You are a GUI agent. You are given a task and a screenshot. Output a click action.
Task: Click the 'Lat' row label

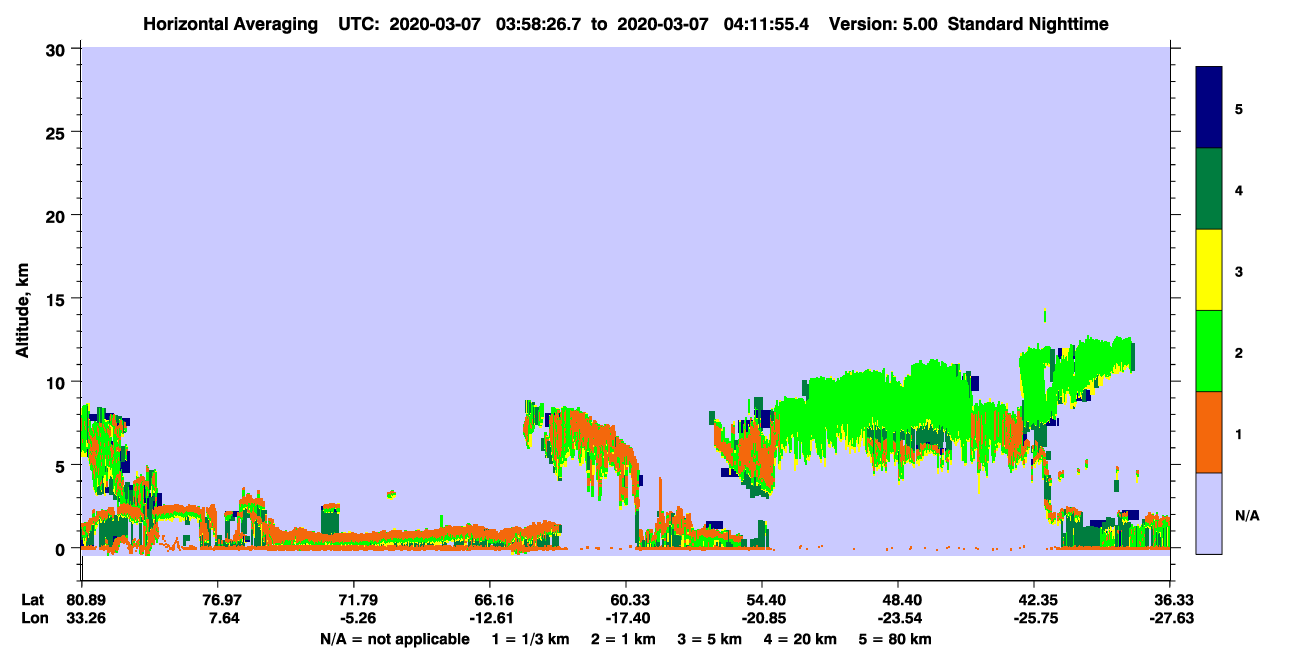[x=32, y=600]
